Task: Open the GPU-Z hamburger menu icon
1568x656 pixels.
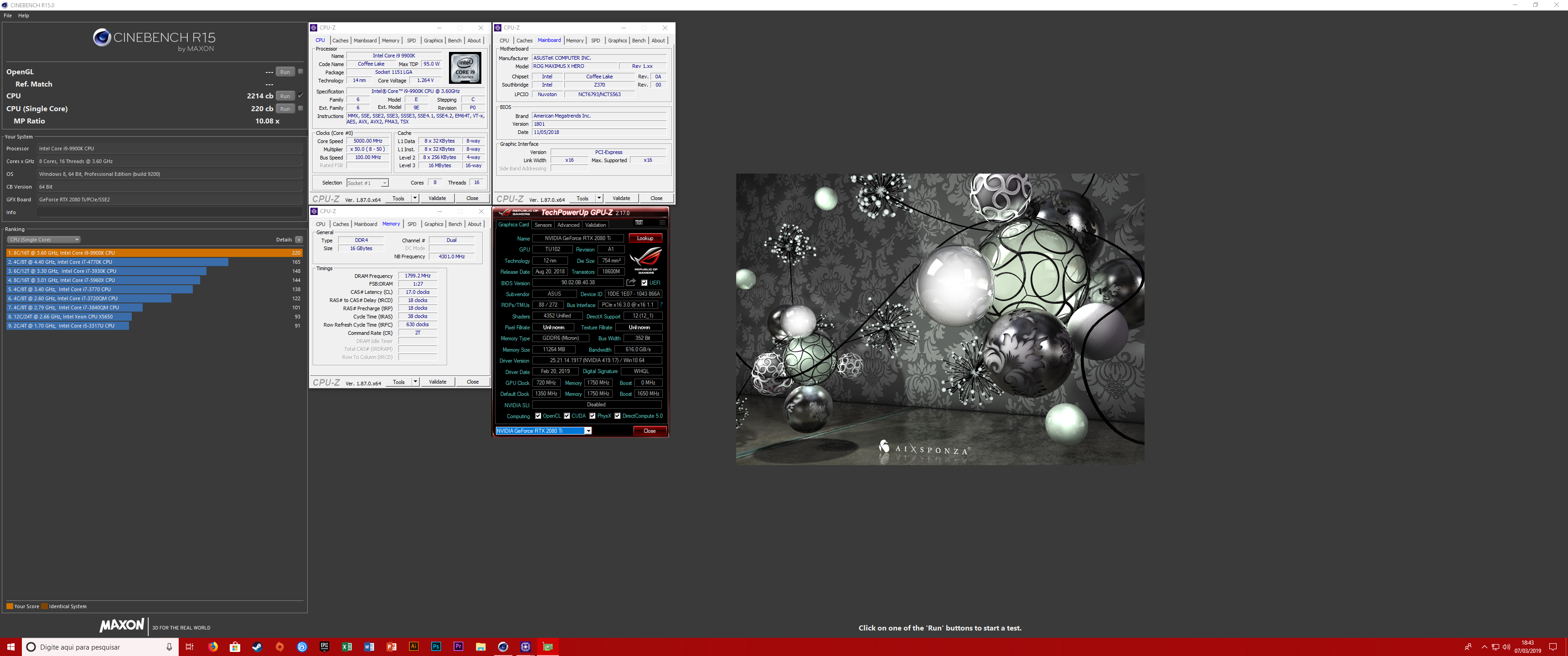Action: (662, 223)
